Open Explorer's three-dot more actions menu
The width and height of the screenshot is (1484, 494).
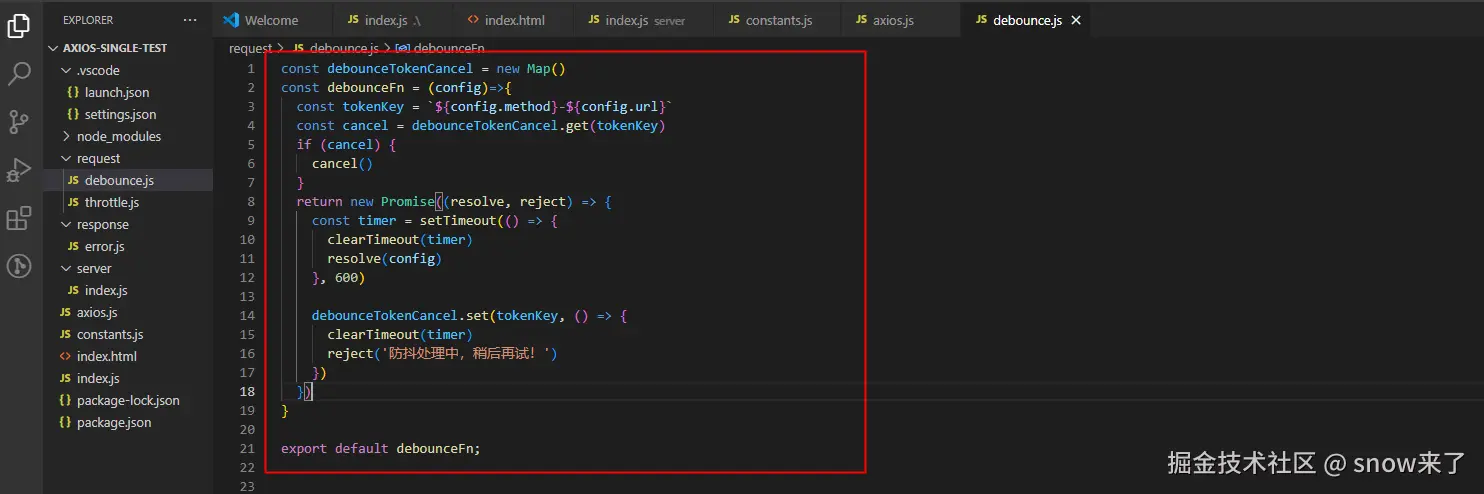[190, 20]
